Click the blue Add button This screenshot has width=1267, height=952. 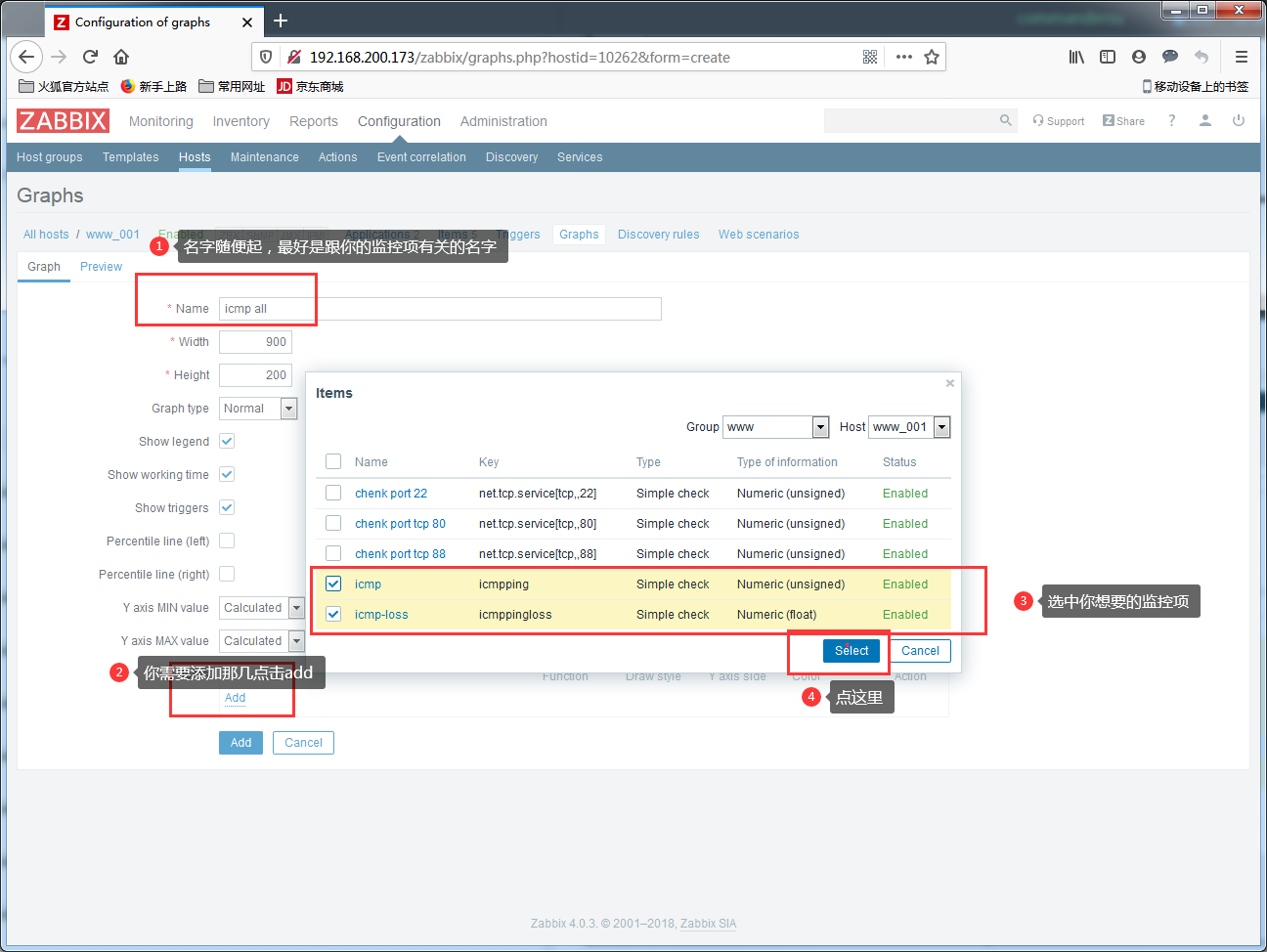pyautogui.click(x=241, y=743)
